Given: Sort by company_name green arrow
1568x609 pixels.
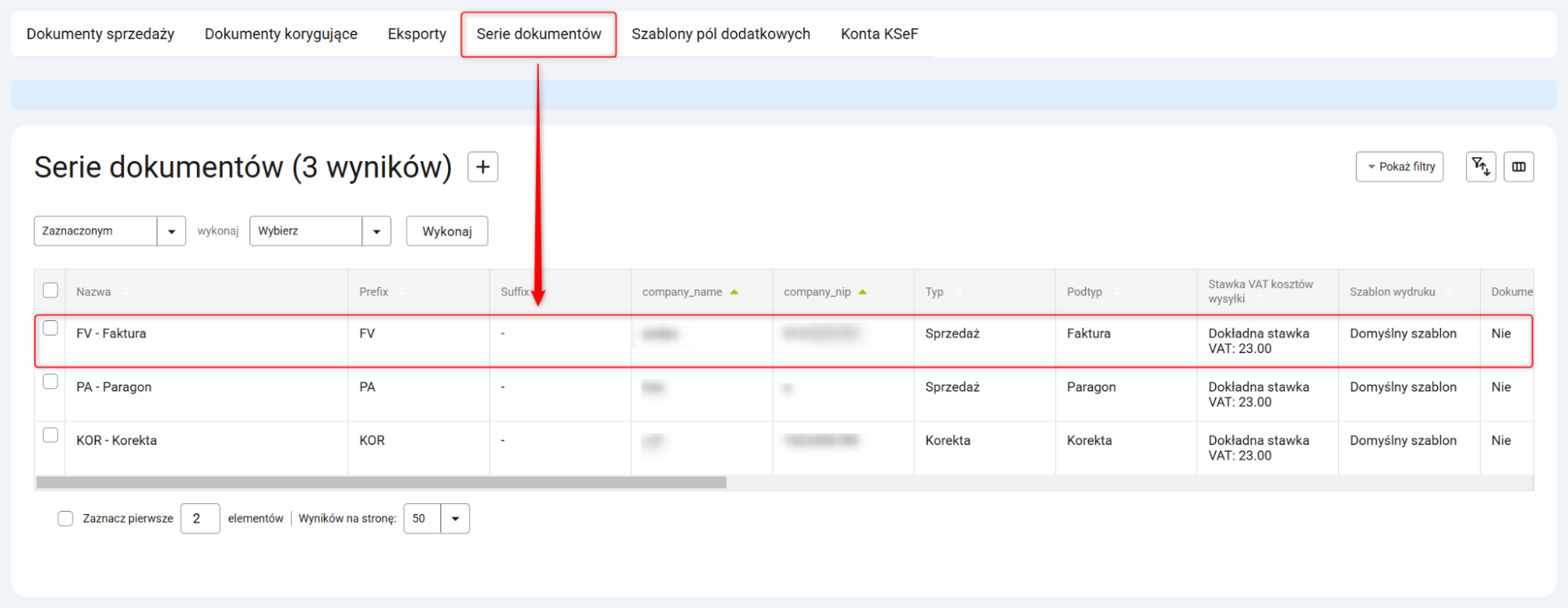Looking at the screenshot, I should click(x=734, y=292).
